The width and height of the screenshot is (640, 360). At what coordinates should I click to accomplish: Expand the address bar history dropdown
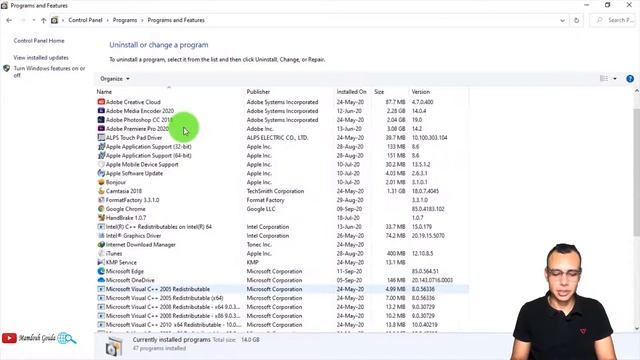[562, 20]
